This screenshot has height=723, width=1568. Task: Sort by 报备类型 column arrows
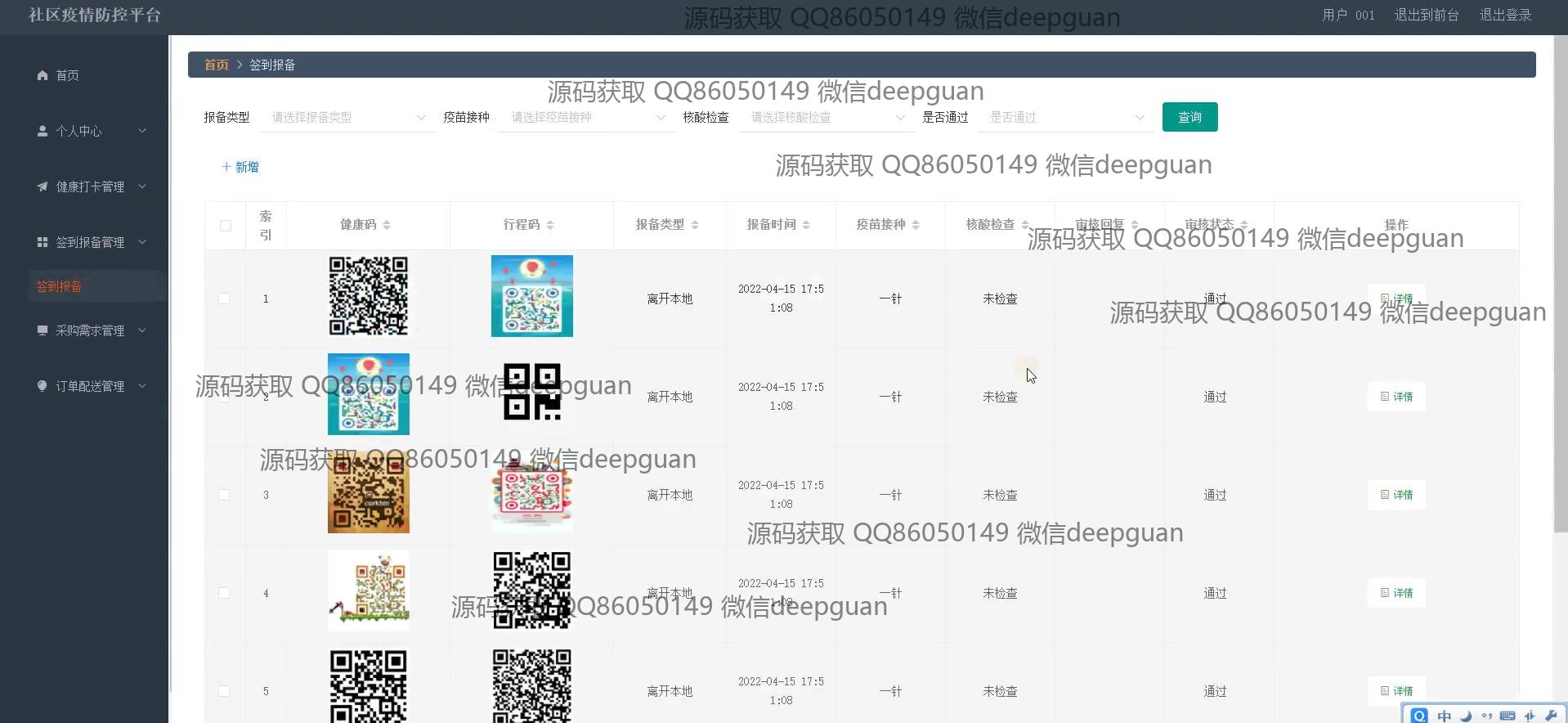(695, 225)
